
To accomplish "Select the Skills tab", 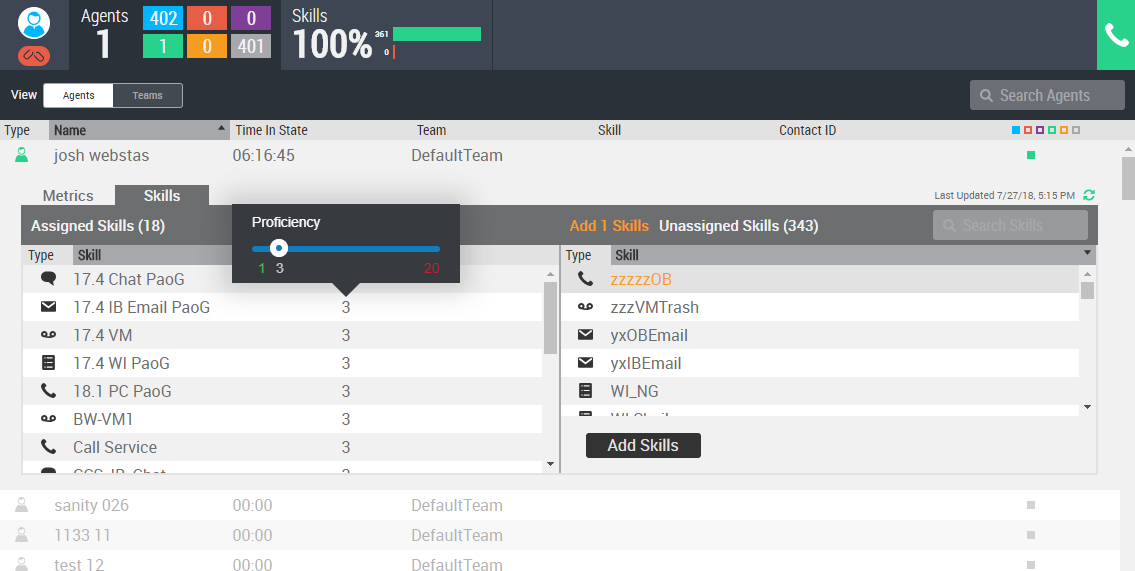I will click(x=162, y=195).
